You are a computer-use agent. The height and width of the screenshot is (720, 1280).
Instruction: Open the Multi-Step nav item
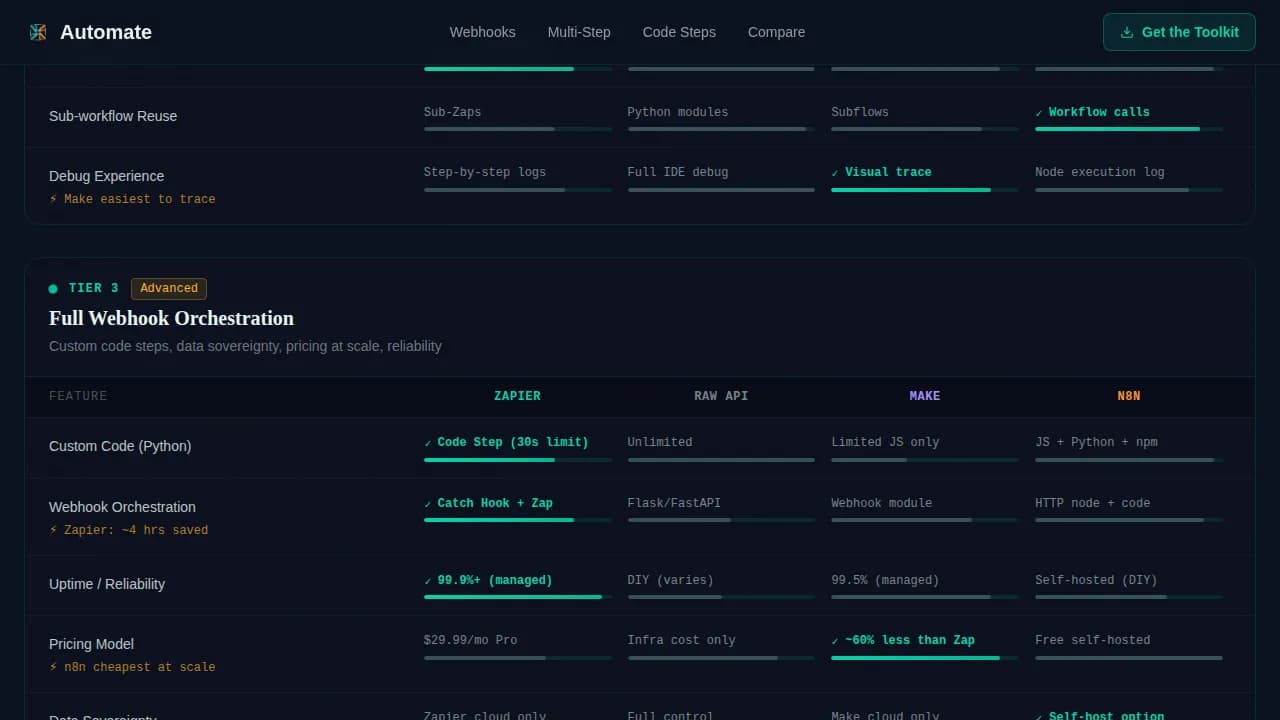click(579, 32)
